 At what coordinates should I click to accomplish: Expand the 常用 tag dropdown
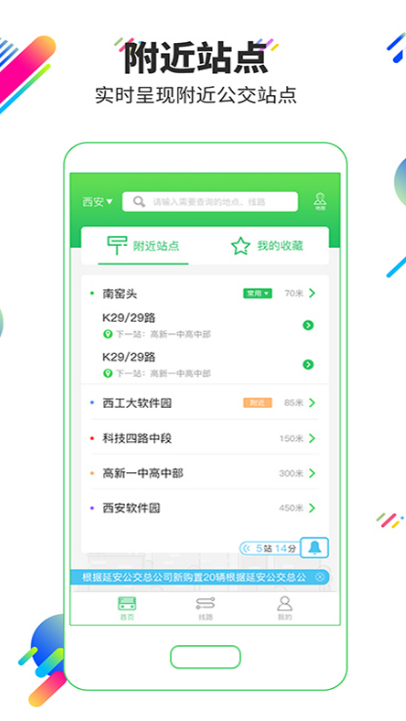point(257,293)
